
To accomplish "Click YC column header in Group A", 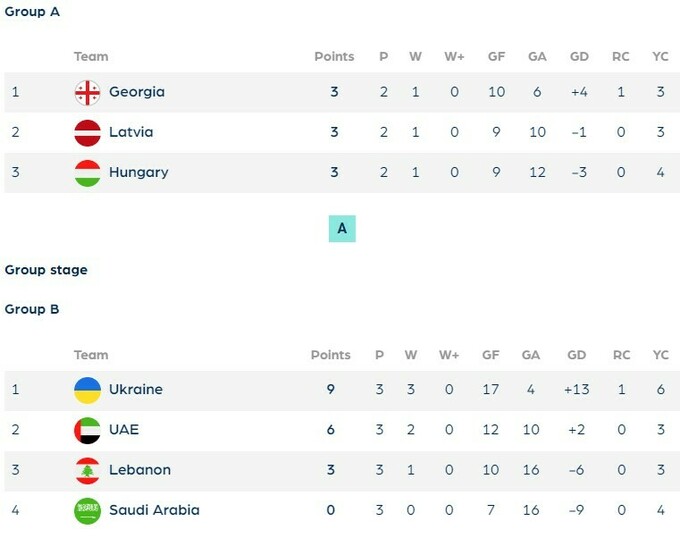I will pyautogui.click(x=660, y=57).
